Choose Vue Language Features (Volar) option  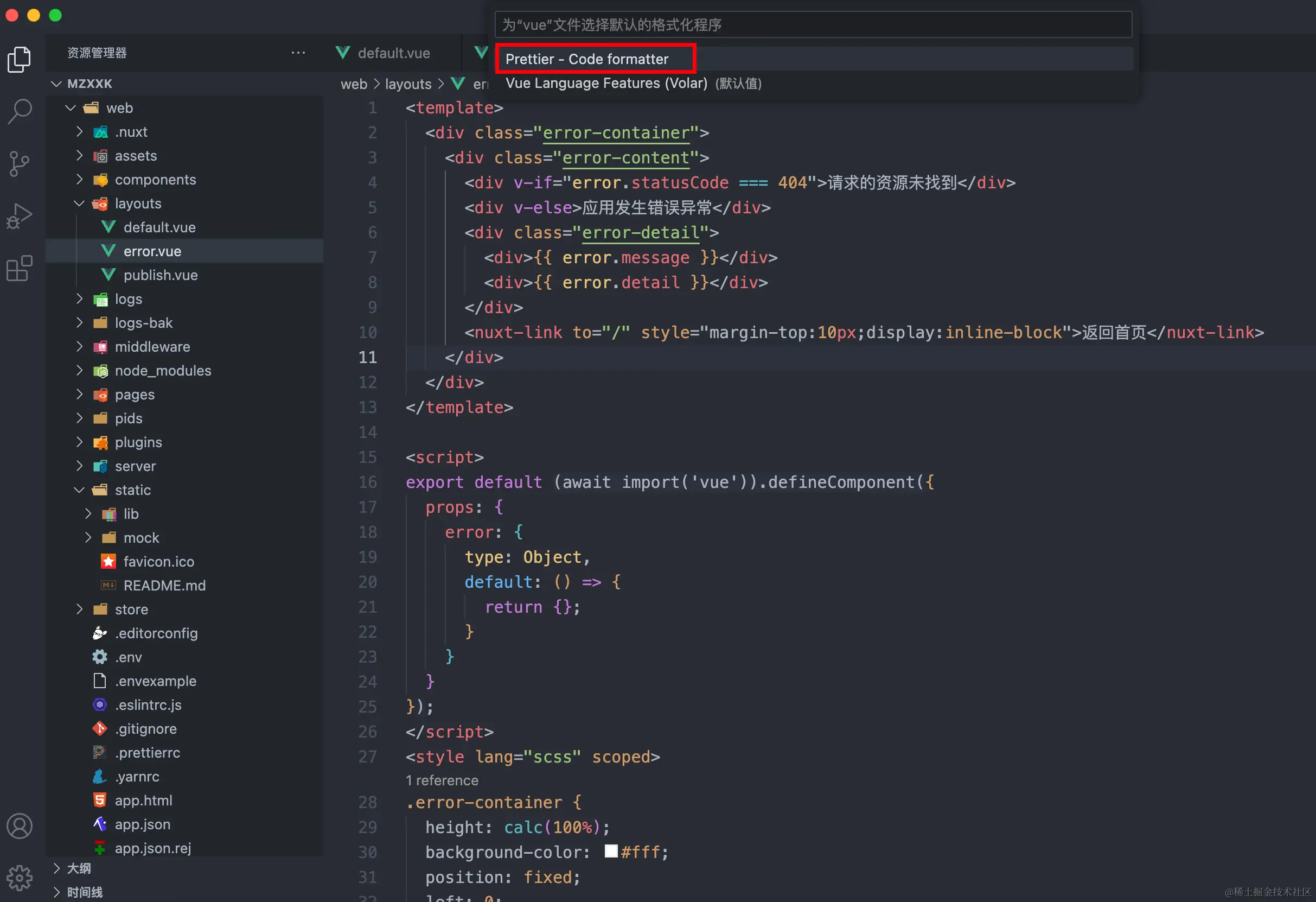pyautogui.click(x=814, y=83)
